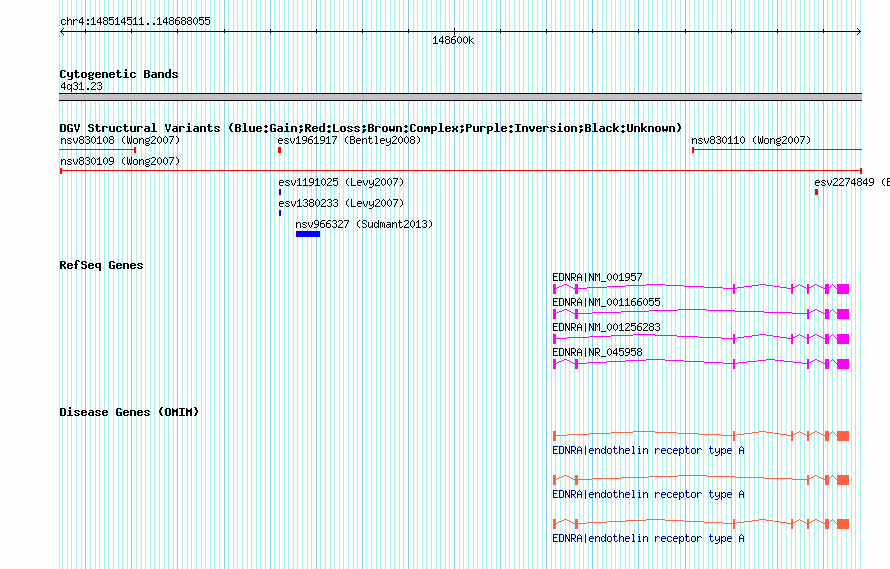Select the blue esv1191025 gain marker

(x=280, y=192)
